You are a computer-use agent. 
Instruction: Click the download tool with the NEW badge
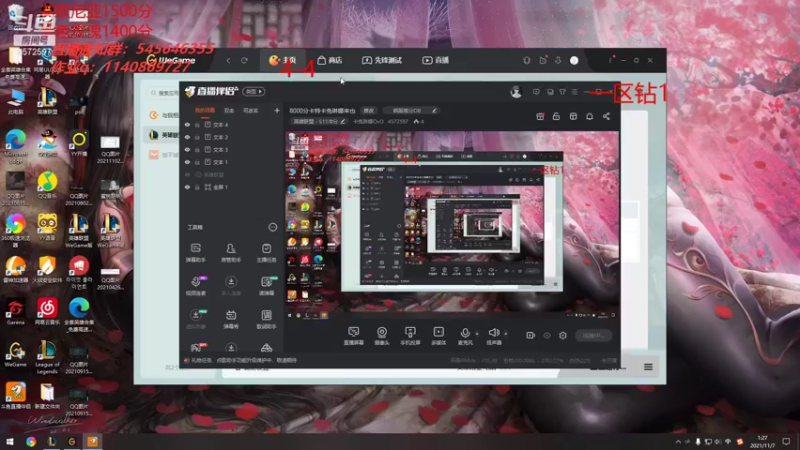tap(195, 319)
